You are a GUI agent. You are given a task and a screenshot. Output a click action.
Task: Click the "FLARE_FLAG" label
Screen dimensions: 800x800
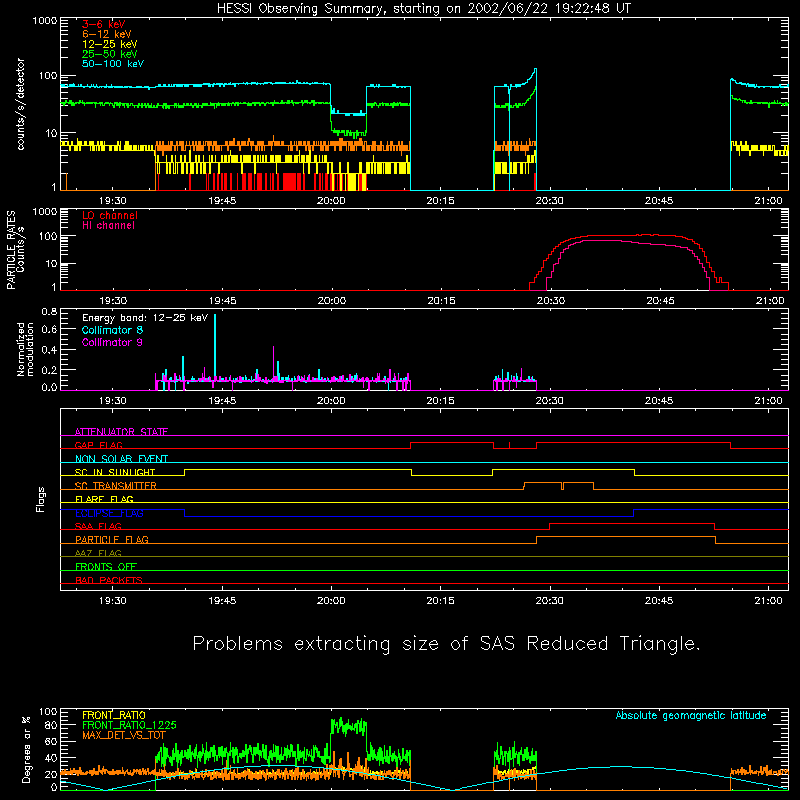(x=104, y=499)
